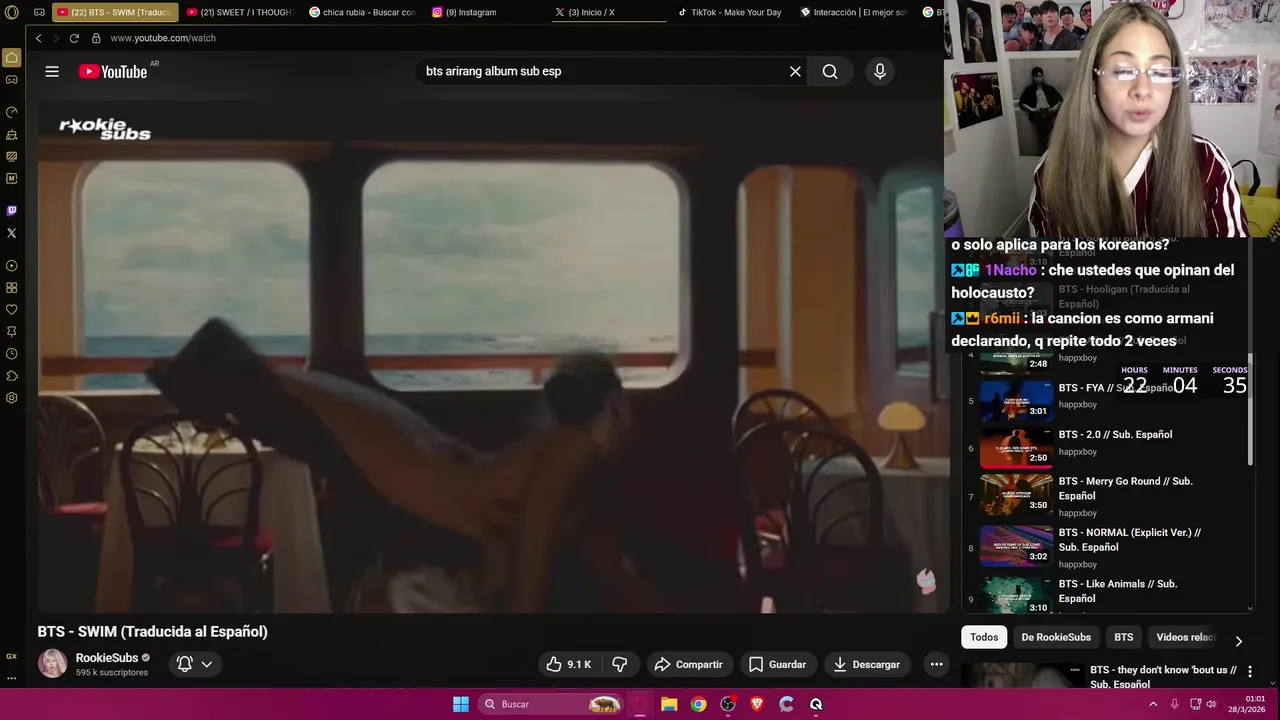Play BTS - NORMAL (Explicit Ver.) entry
Image resolution: width=1280 pixels, height=720 pixels.
pos(1105,548)
